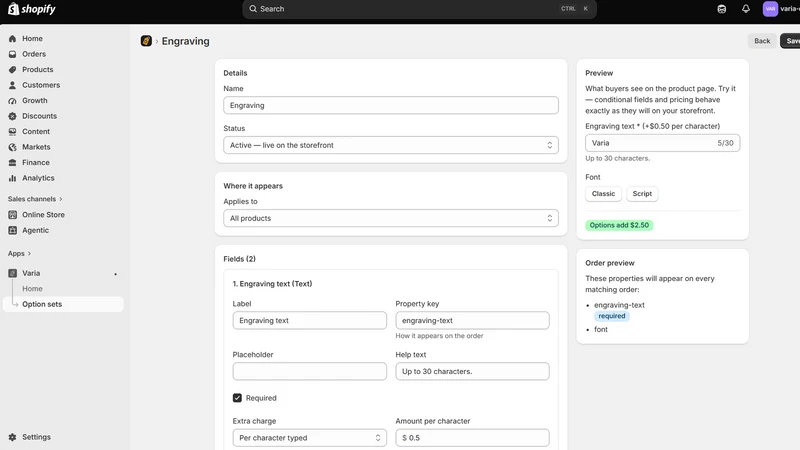This screenshot has height=450, width=800.
Task: Click the Varia app icon in breadcrumb
Action: tap(146, 41)
